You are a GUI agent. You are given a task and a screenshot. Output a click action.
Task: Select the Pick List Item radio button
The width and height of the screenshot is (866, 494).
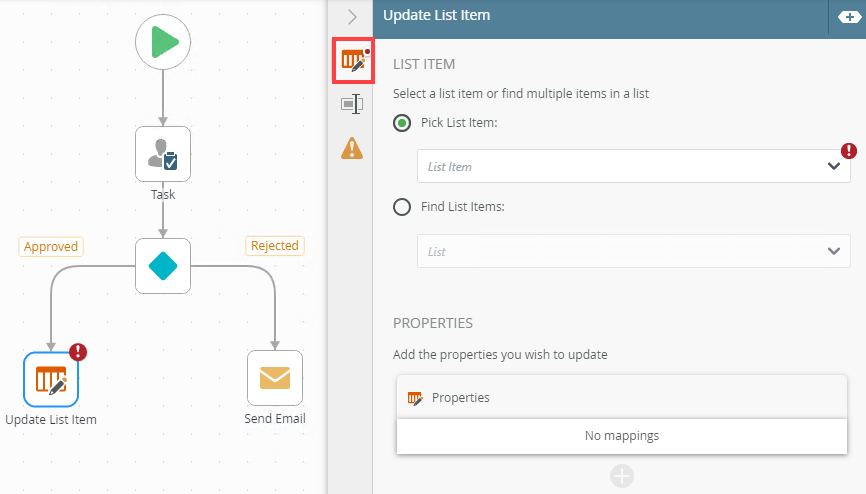(x=402, y=123)
